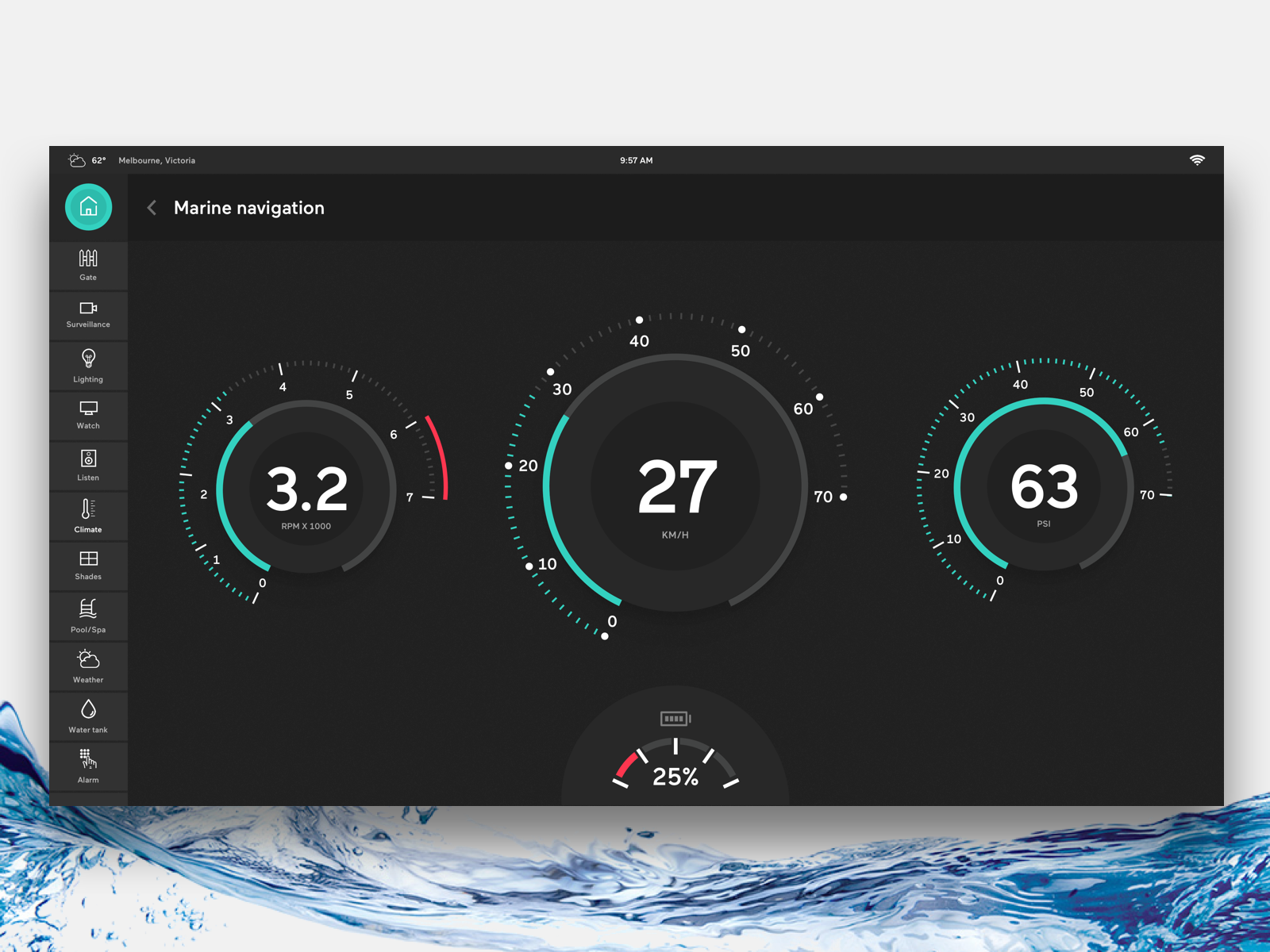Image resolution: width=1270 pixels, height=952 pixels.
Task: Select the Marine navigation title
Action: pyautogui.click(x=249, y=208)
